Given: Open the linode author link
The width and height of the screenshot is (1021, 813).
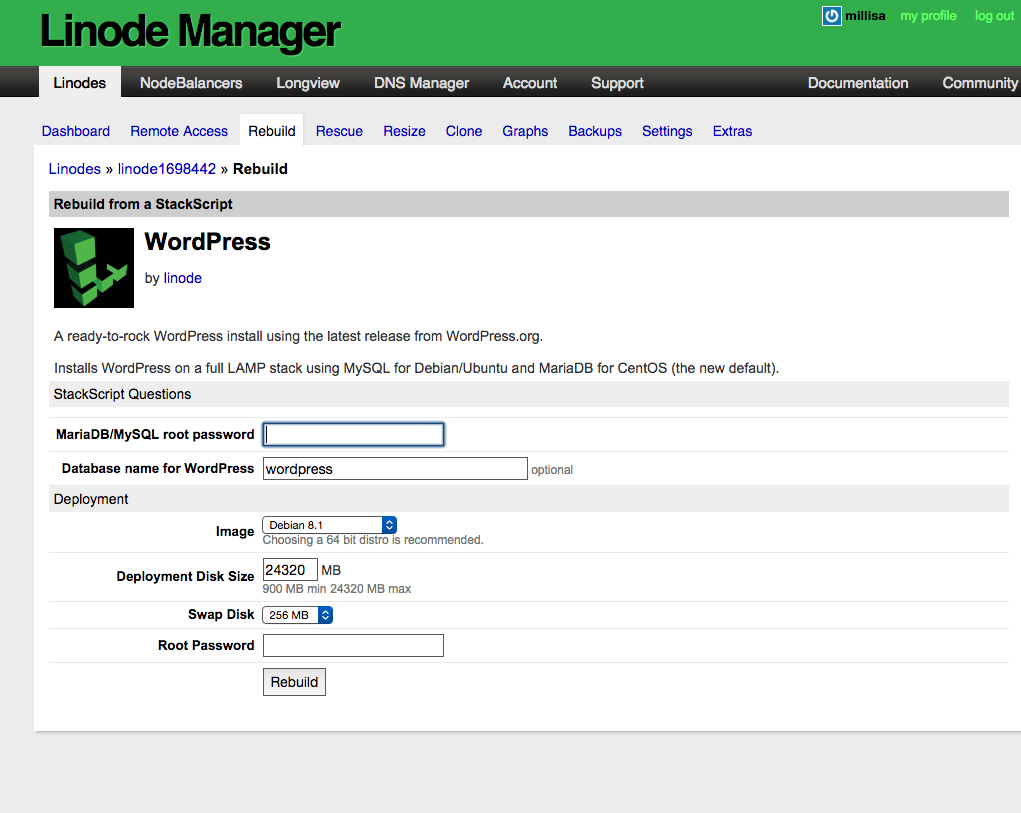Looking at the screenshot, I should [182, 278].
